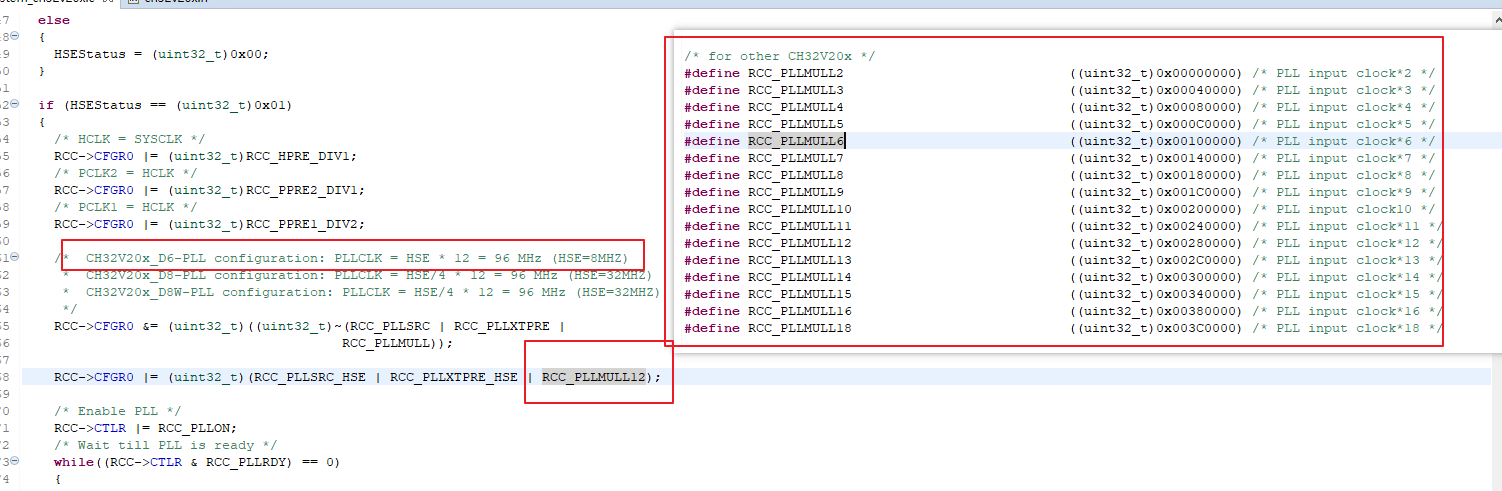Click the highlighted RCC_PLLMULL12 identifier in code
This screenshot has width=1502, height=491.
pos(594,377)
